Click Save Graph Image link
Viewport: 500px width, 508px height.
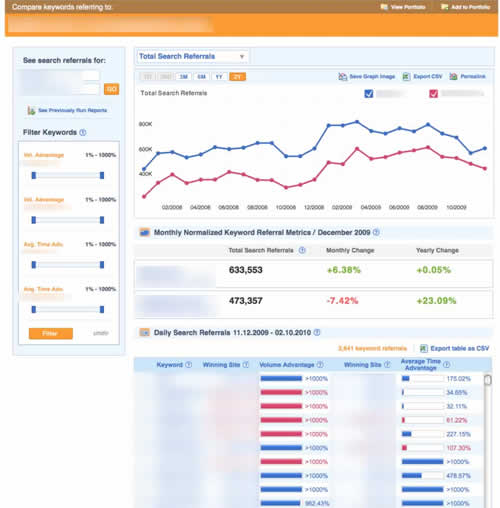(x=372, y=77)
